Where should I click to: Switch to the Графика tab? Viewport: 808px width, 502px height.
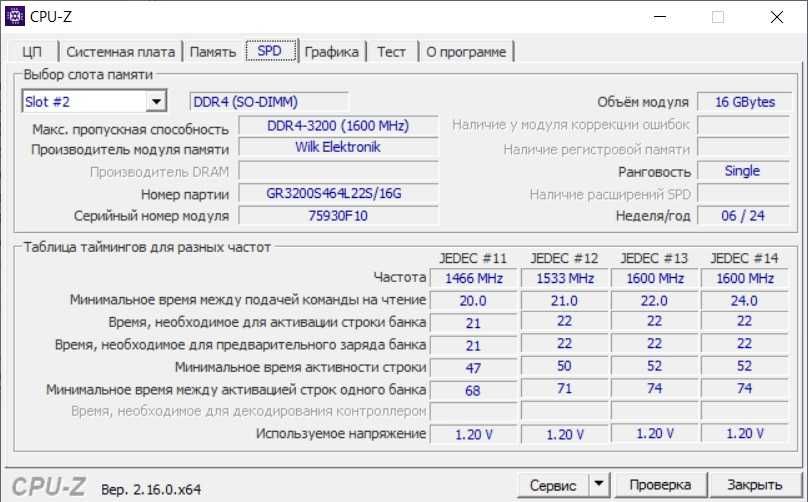(x=331, y=52)
